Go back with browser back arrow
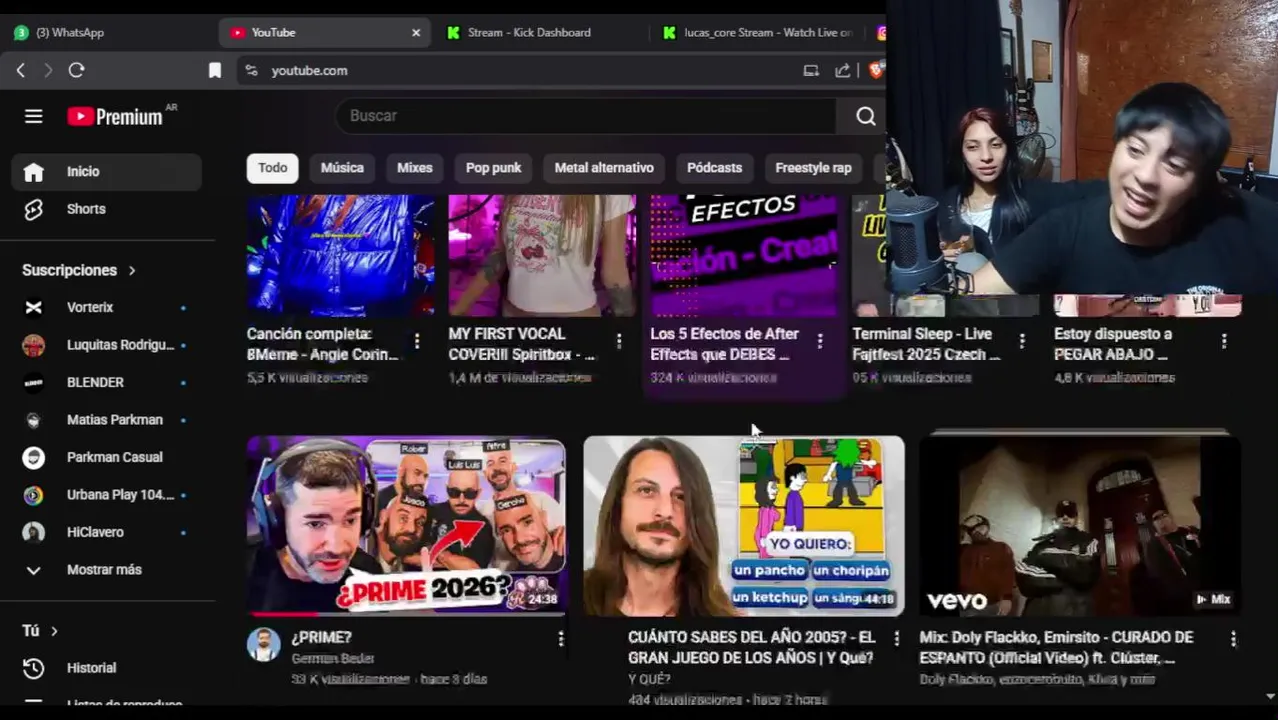The width and height of the screenshot is (1278, 720). pos(20,70)
